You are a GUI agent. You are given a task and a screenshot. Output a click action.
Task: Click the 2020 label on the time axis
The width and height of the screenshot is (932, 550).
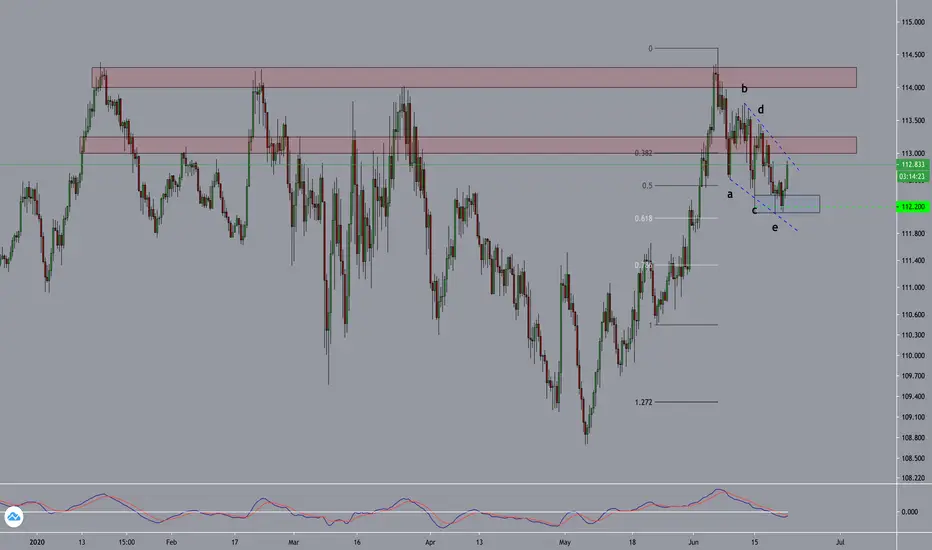37,542
